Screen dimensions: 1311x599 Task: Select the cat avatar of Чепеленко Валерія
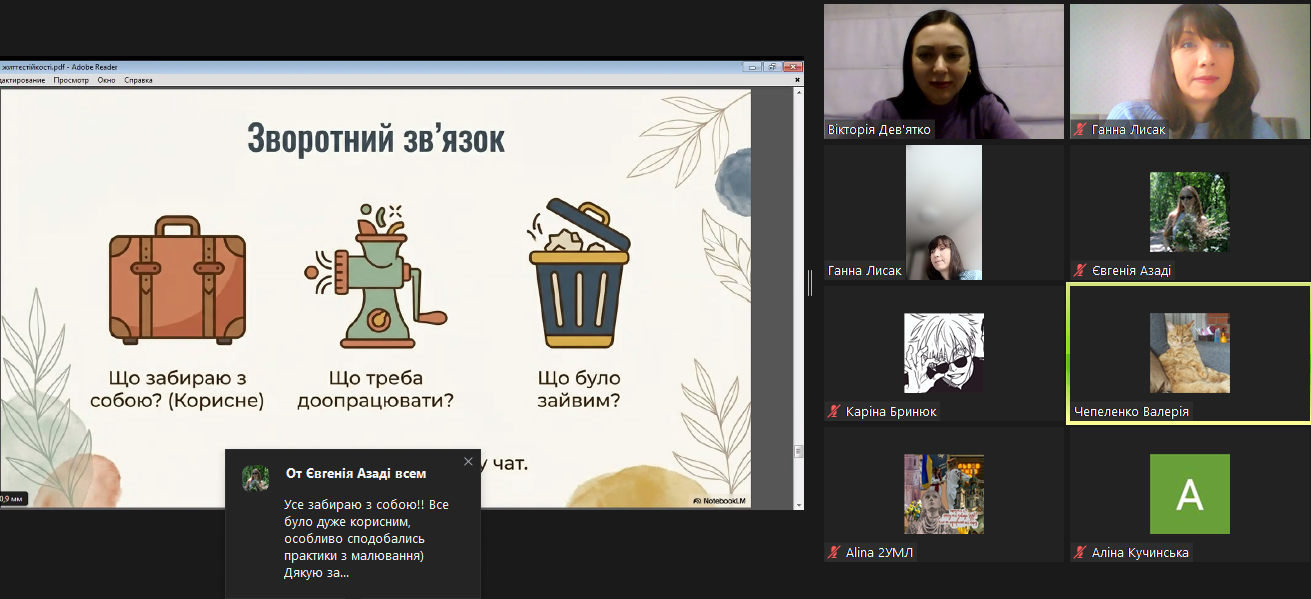click(1189, 352)
